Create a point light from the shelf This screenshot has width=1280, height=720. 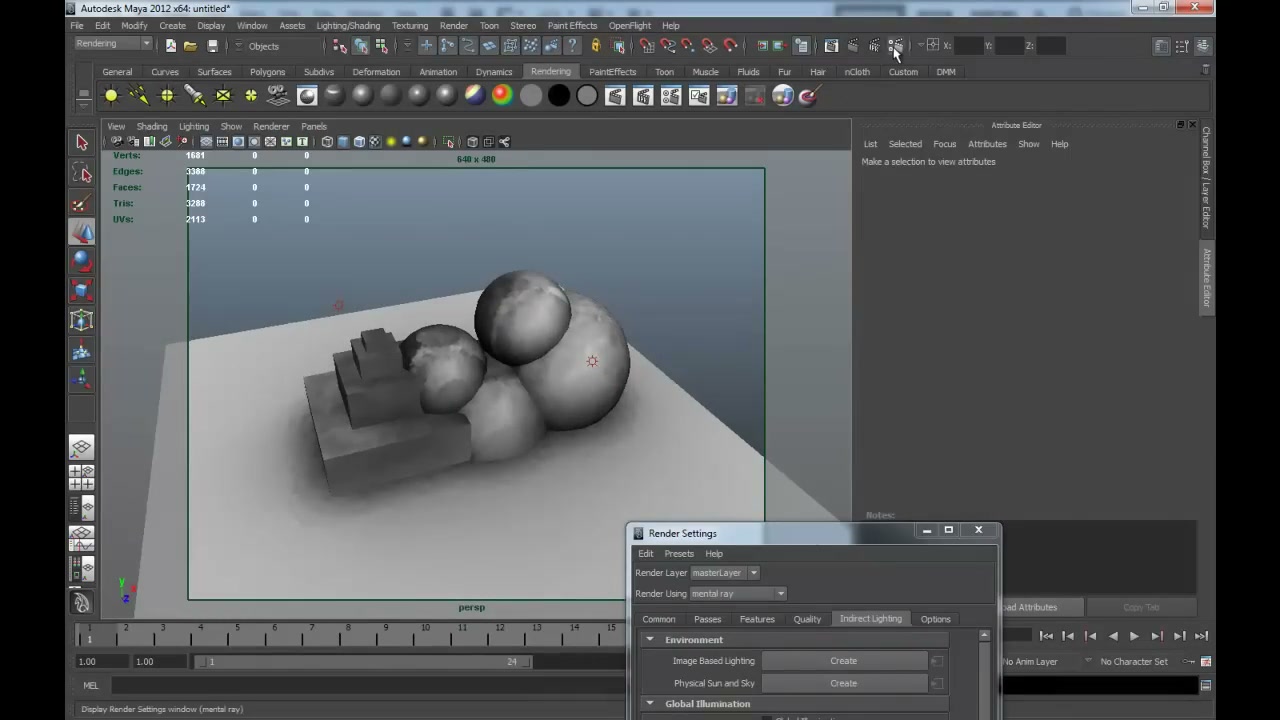tap(167, 96)
